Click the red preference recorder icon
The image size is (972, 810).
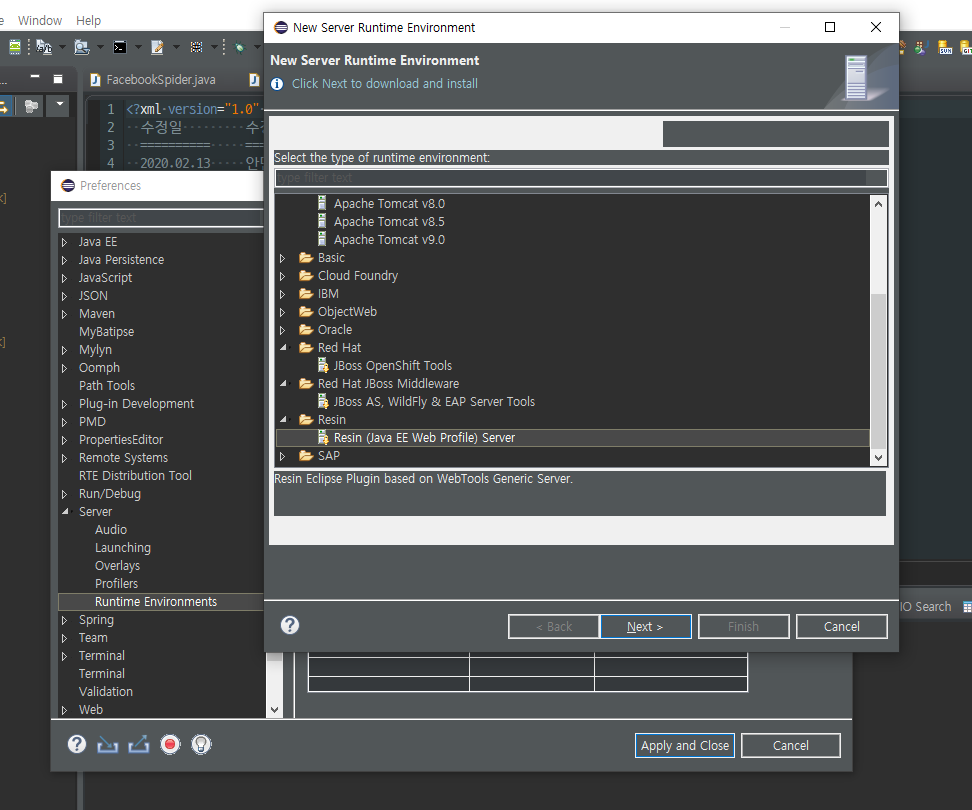pos(170,745)
